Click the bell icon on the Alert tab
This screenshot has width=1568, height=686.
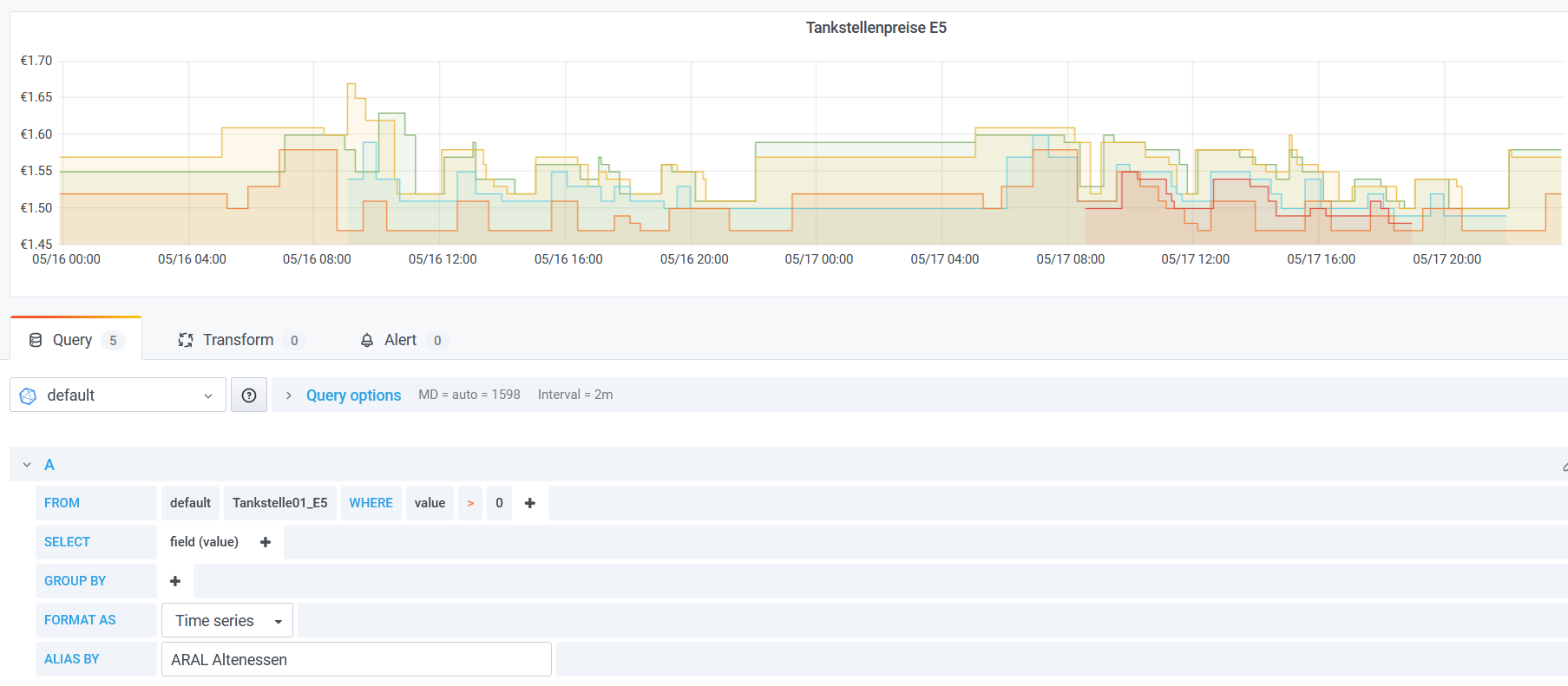367,340
